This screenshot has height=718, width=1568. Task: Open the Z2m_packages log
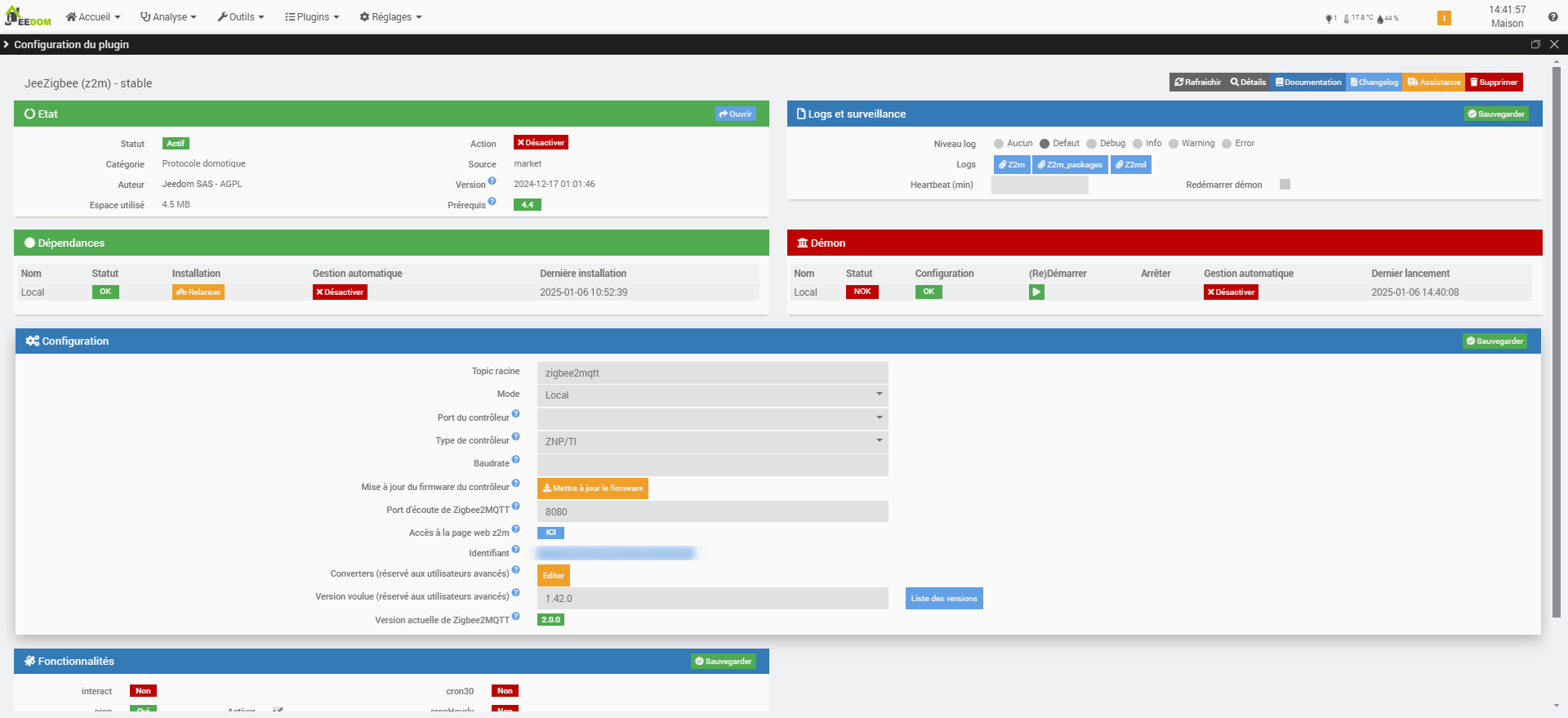pyautogui.click(x=1070, y=164)
